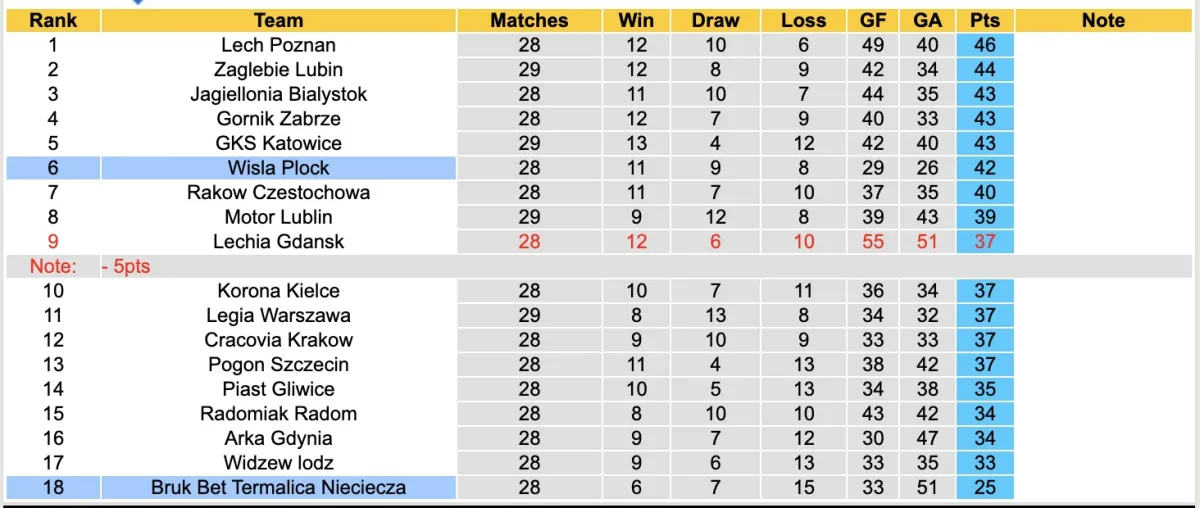Click the Note column header
Viewport: 1200px width, 508px height.
tap(1103, 20)
